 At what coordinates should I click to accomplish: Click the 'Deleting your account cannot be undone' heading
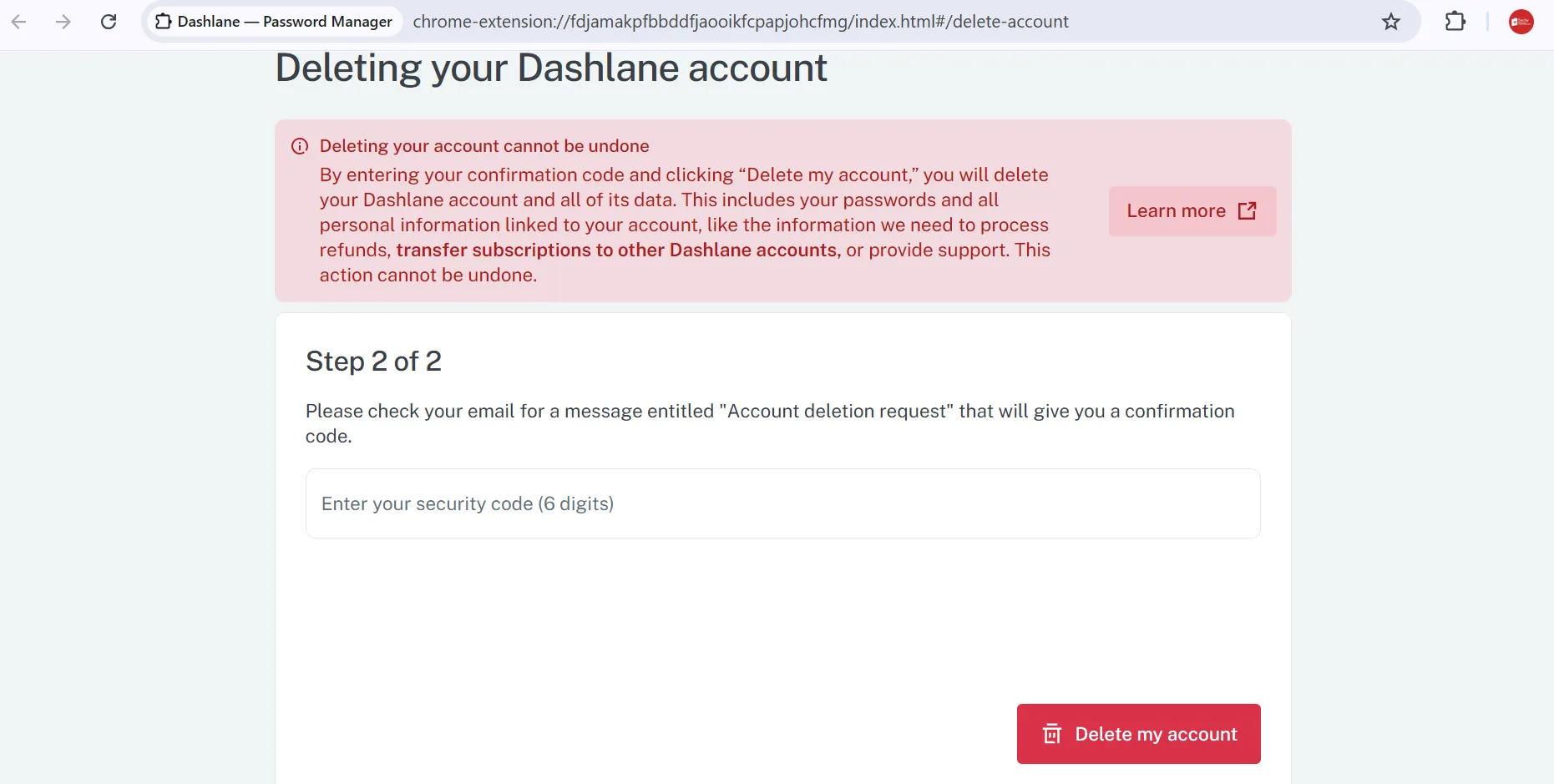coord(483,146)
